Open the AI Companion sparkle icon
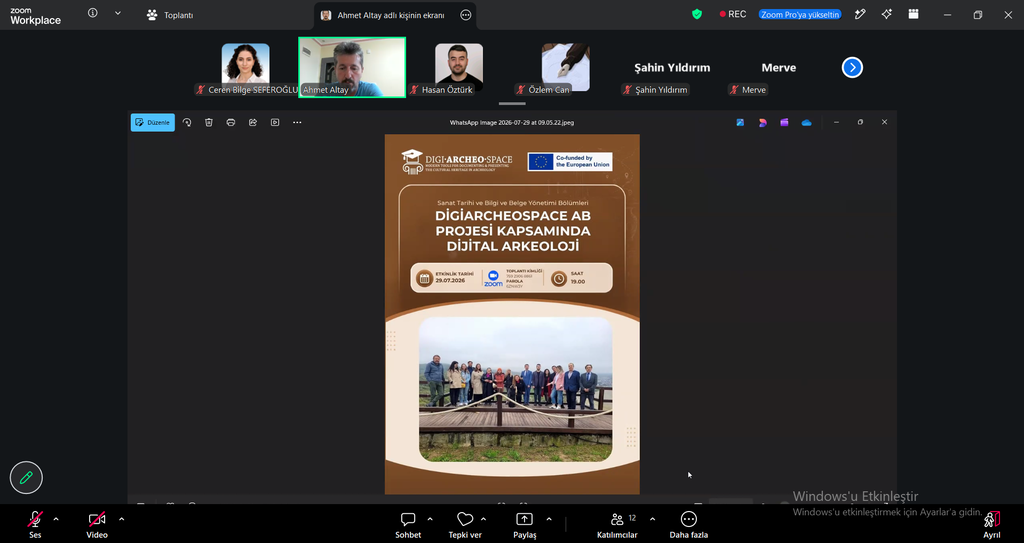The height and width of the screenshot is (543, 1024). point(887,14)
